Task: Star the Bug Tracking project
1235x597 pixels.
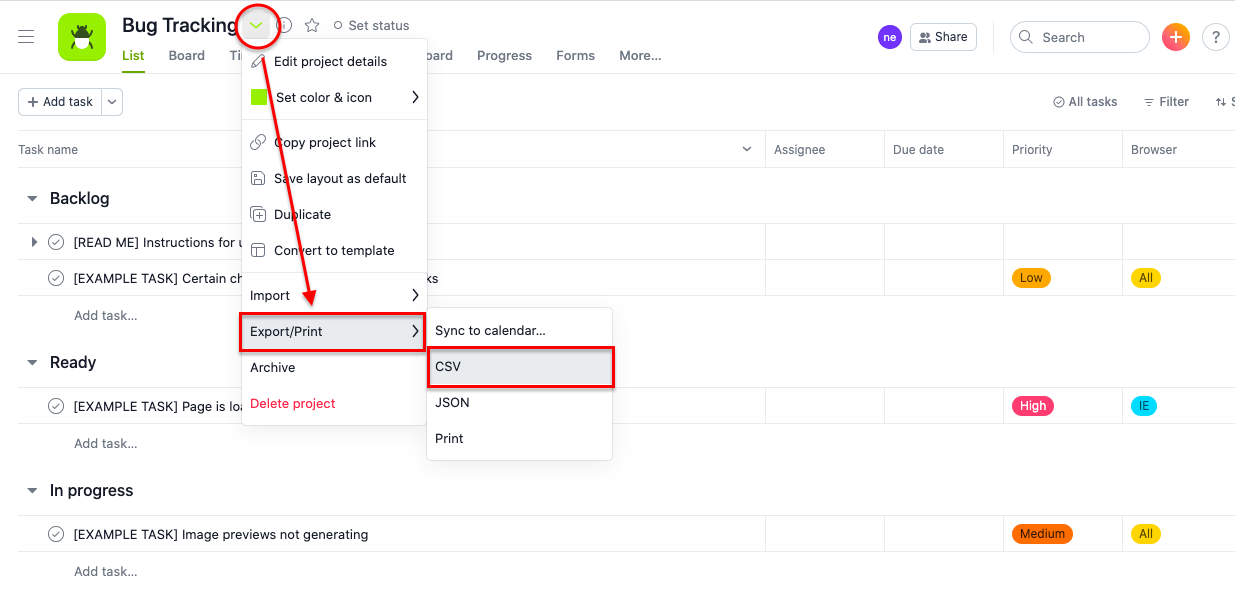Action: coord(311,25)
